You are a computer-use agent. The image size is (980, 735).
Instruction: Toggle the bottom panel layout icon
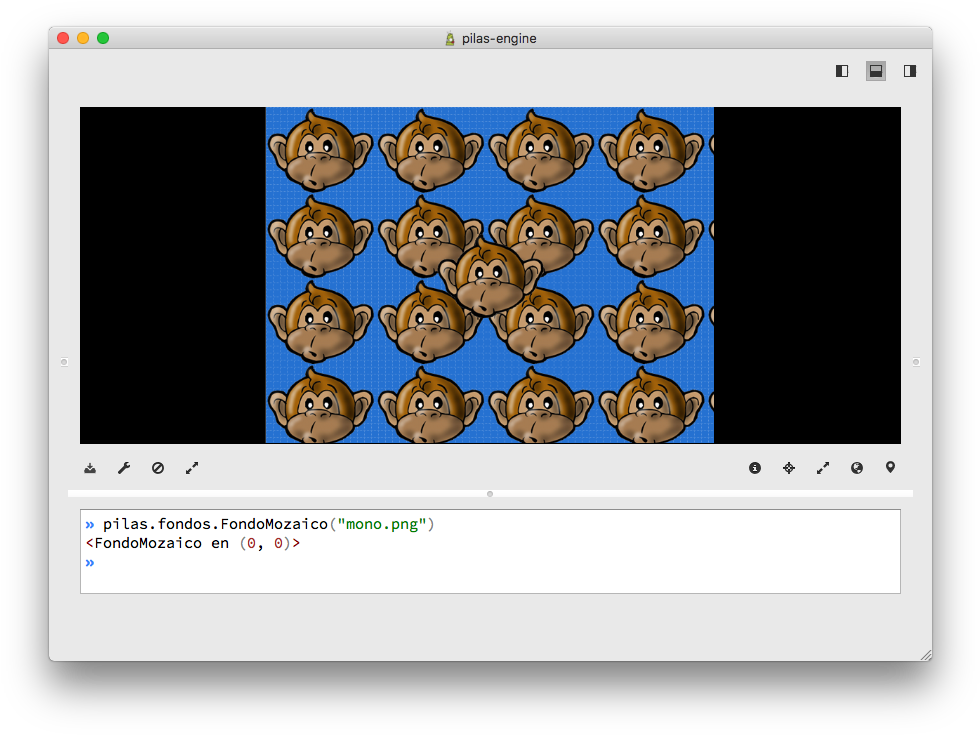[x=876, y=71]
